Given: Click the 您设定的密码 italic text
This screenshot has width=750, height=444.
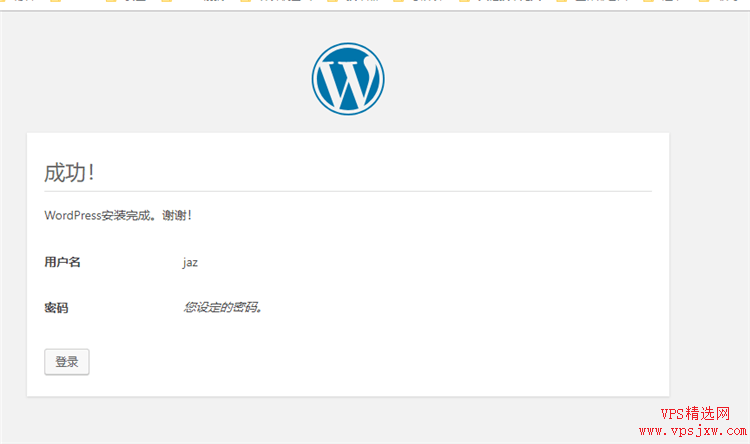Looking at the screenshot, I should tap(222, 307).
